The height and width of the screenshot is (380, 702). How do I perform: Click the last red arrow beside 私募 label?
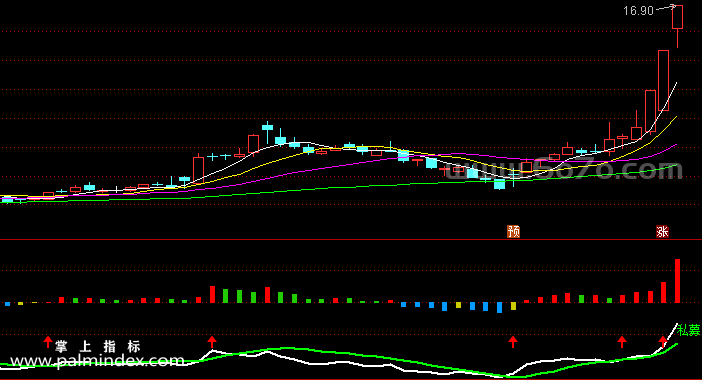[x=663, y=342]
